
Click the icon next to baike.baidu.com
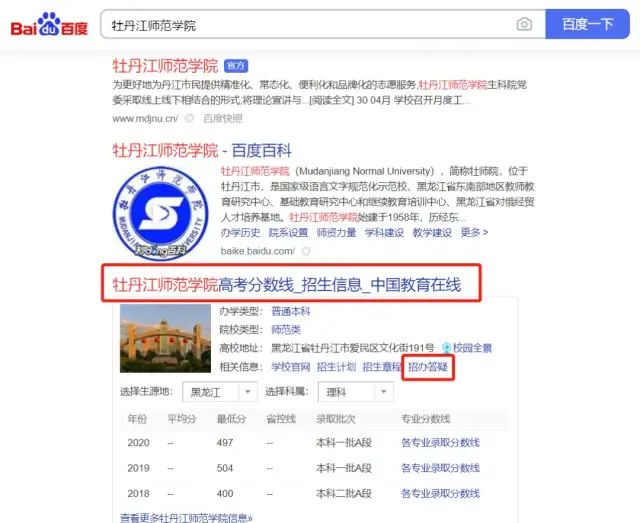[306, 251]
